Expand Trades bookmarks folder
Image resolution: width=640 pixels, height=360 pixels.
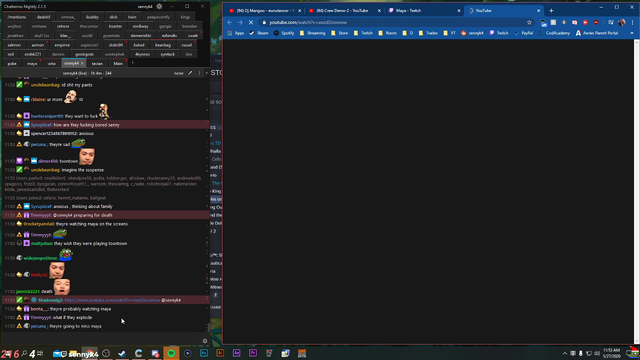428,33
